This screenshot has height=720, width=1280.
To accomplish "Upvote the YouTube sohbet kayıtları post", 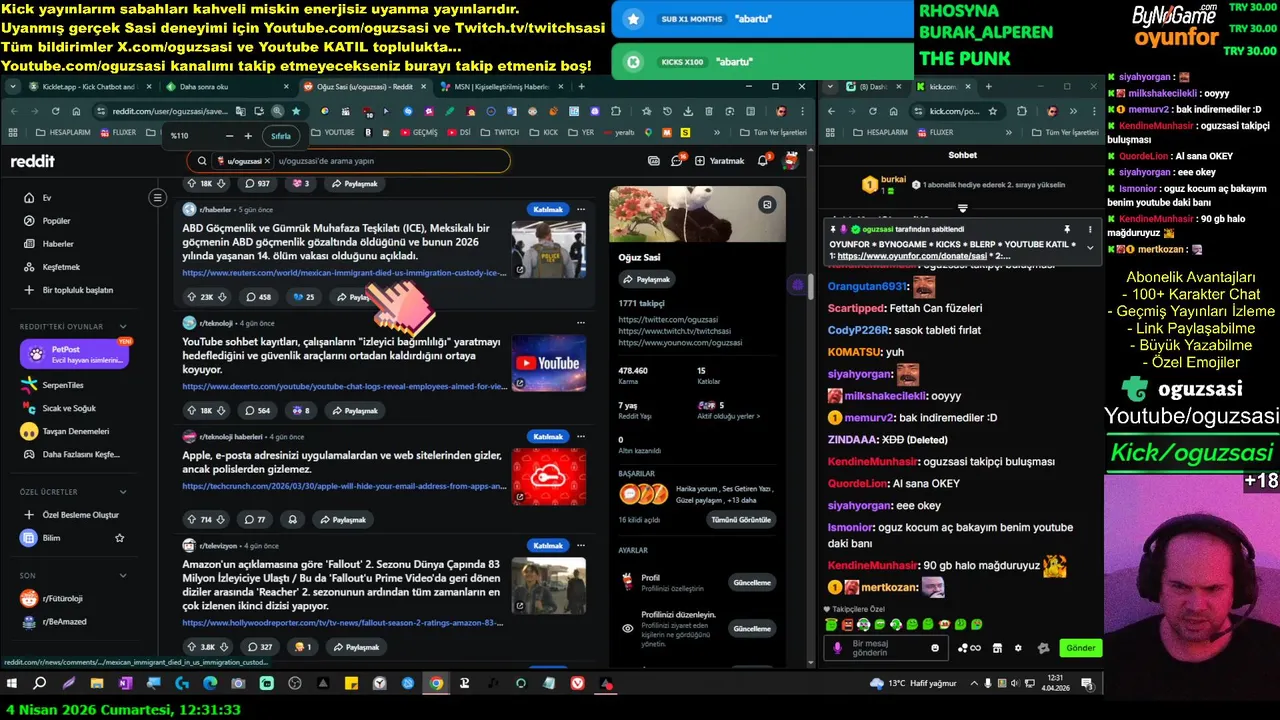I will point(190,410).
